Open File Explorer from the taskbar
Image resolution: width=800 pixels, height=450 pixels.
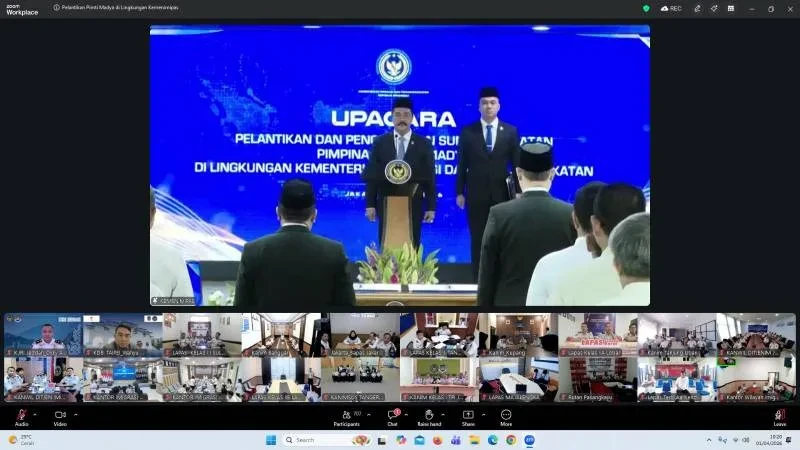[474, 440]
